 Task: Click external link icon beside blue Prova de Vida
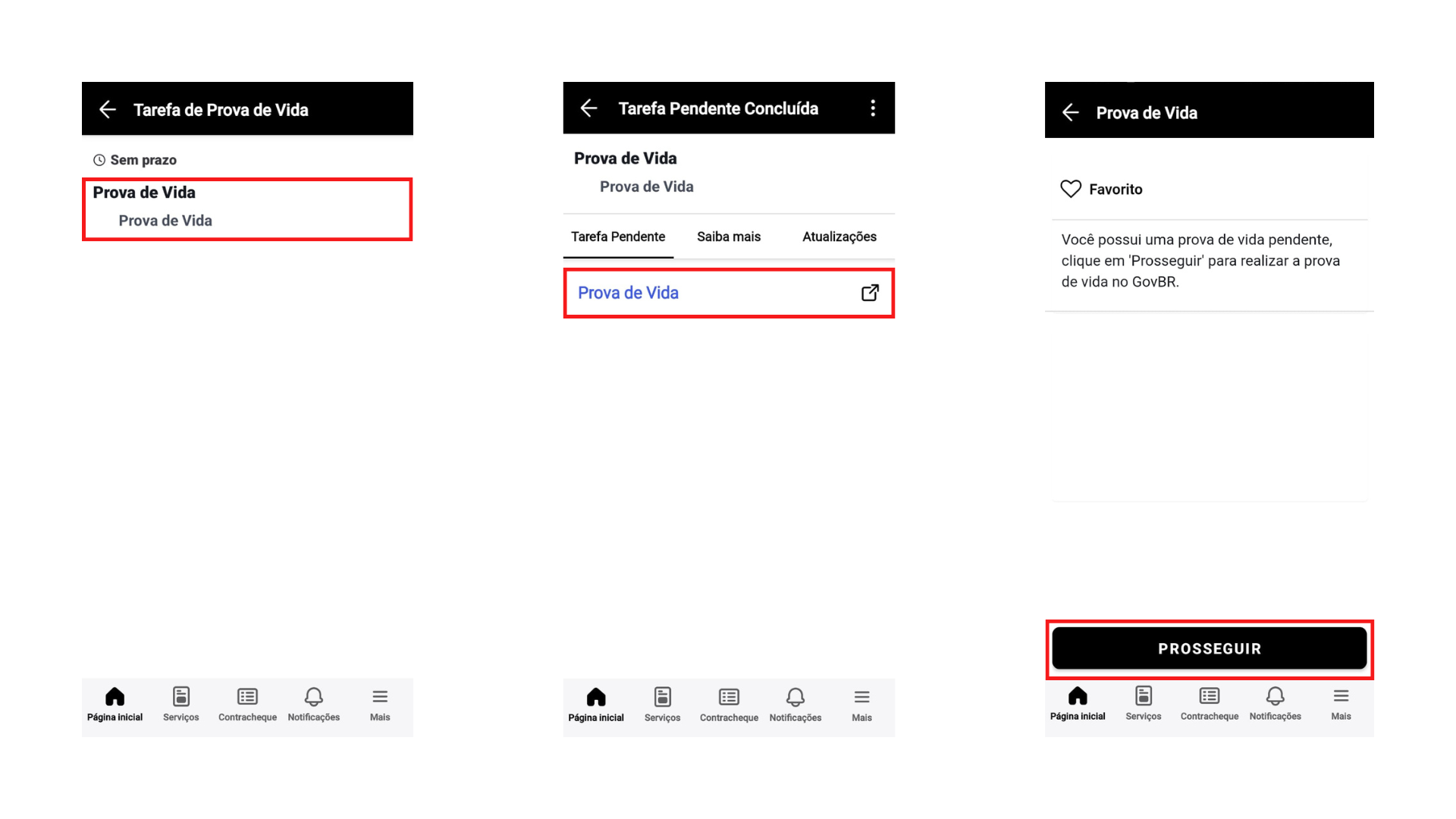point(870,293)
